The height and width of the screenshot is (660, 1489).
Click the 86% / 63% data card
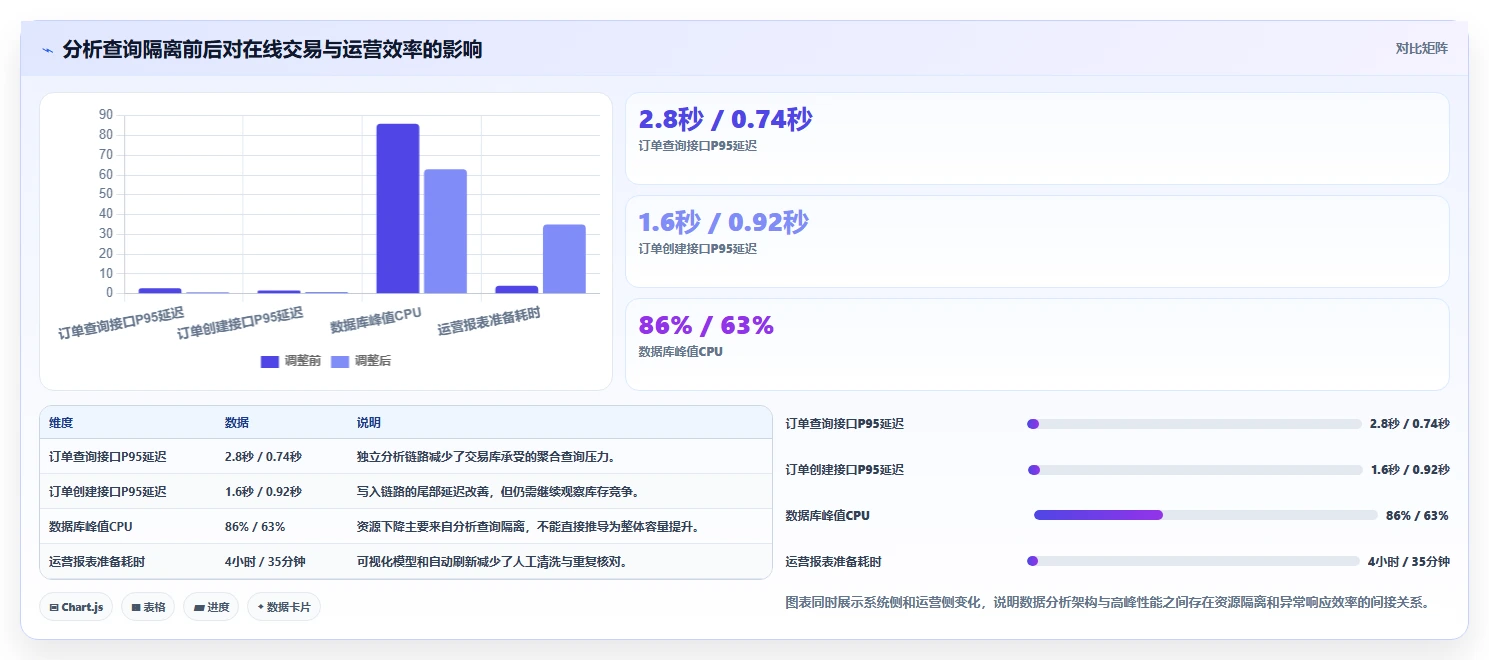tap(1037, 344)
